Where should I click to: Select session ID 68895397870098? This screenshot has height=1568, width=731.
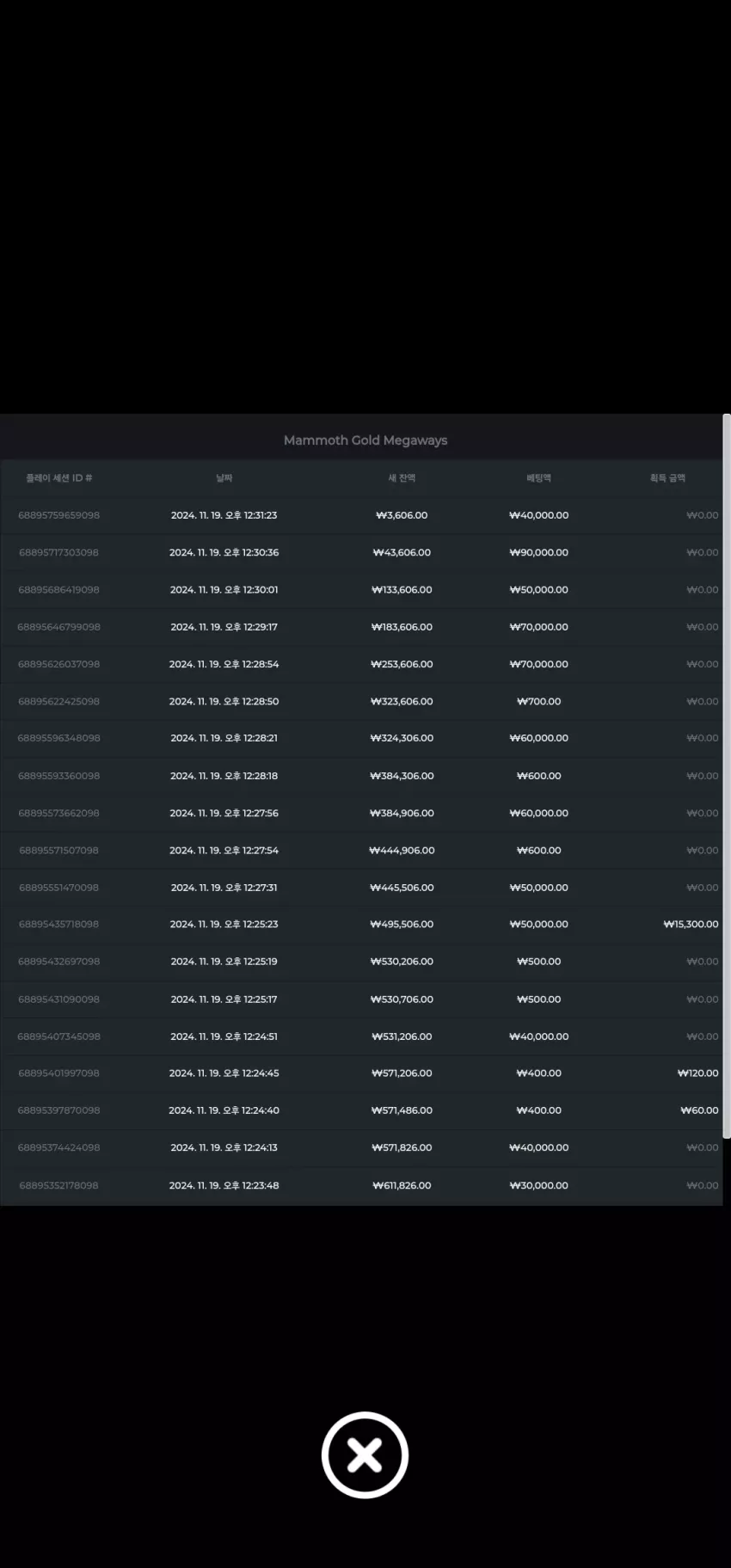[58, 1110]
